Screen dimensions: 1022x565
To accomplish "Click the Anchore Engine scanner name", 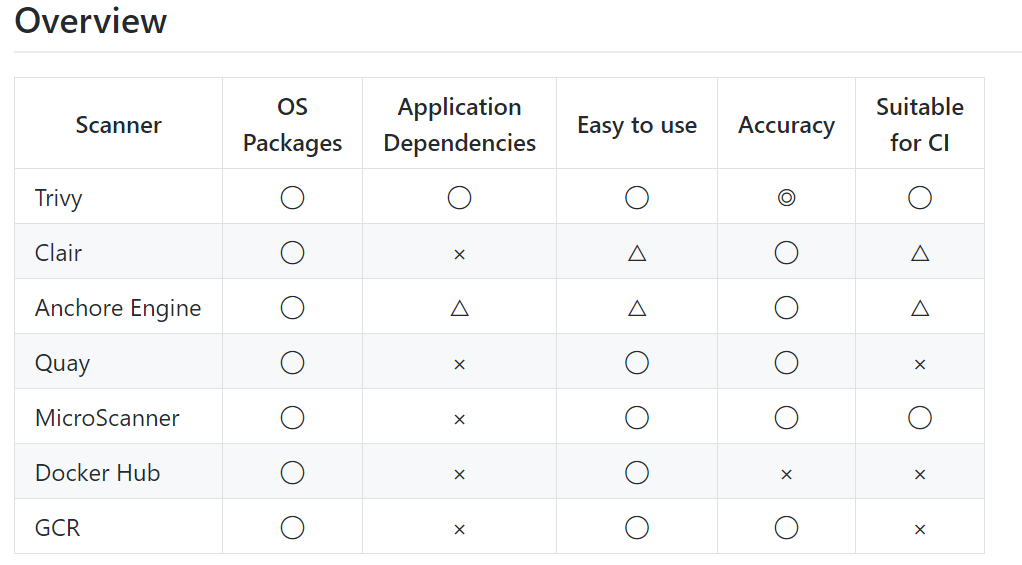I will point(118,308).
